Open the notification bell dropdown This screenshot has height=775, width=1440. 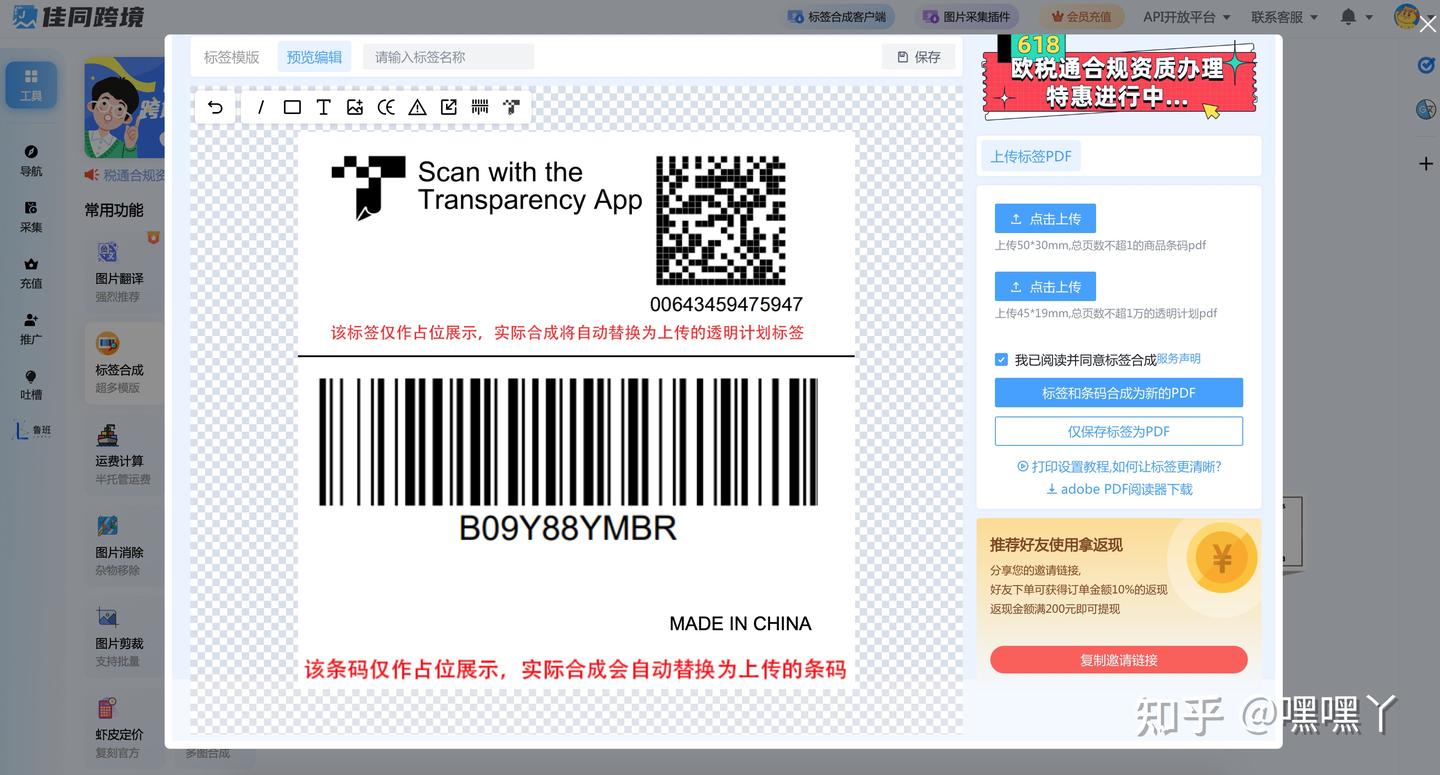coord(1355,17)
